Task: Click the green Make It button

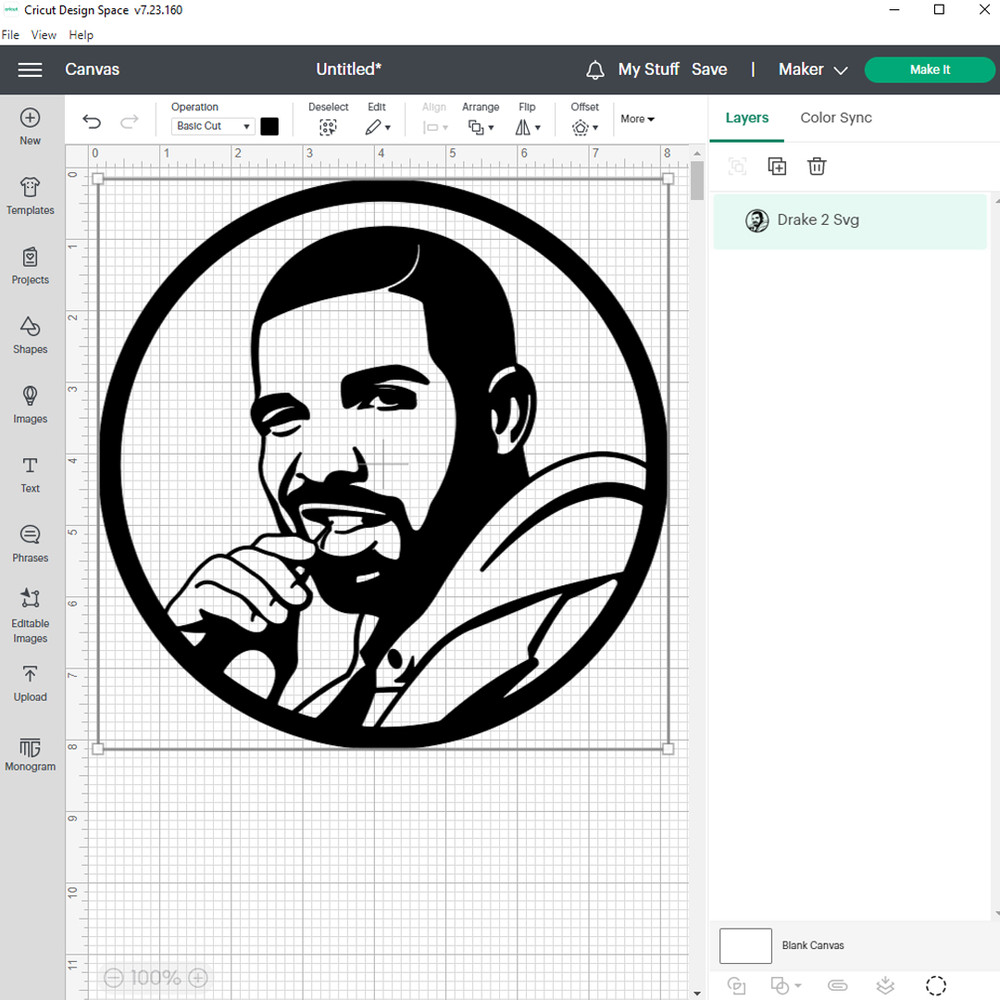Action: [929, 70]
